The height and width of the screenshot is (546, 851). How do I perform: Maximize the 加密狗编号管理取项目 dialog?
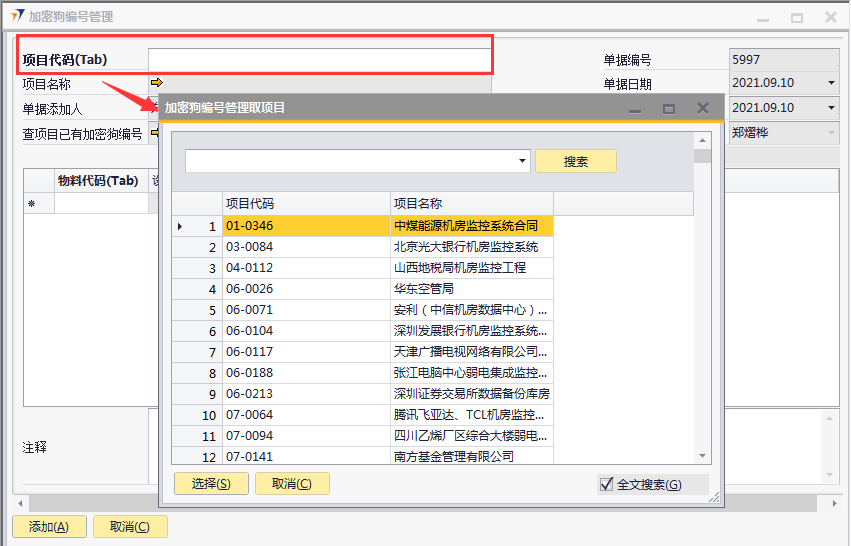coord(669,108)
